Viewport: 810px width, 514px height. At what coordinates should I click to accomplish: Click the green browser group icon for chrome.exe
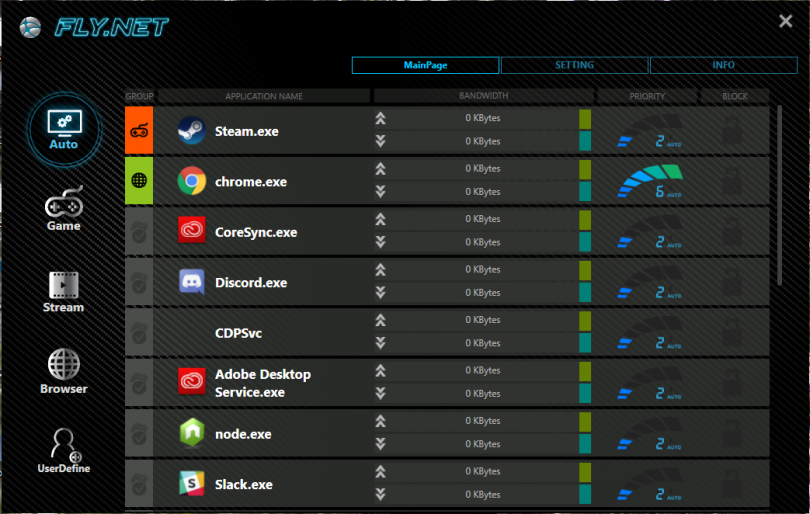point(139,181)
